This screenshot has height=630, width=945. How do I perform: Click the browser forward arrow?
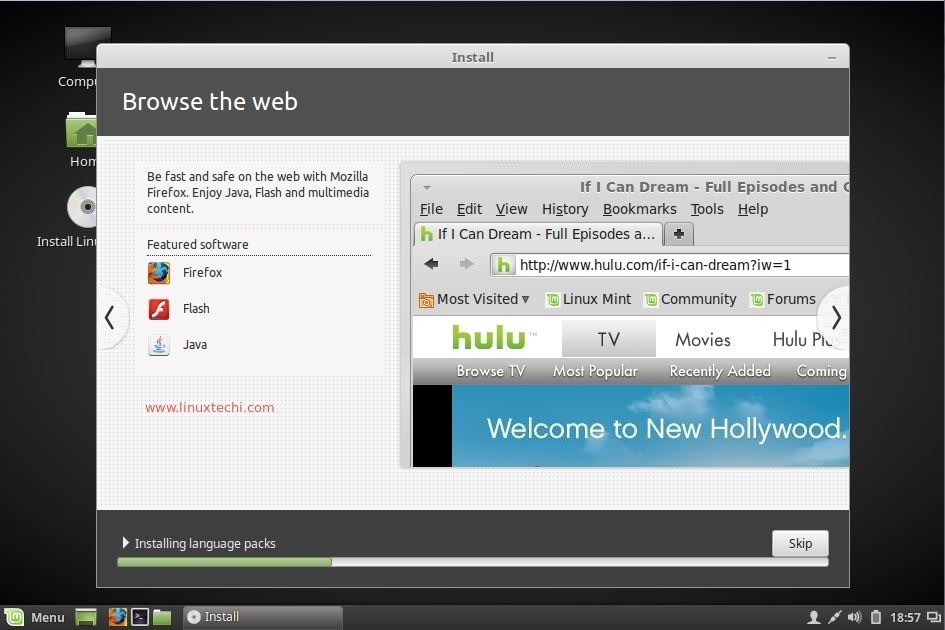(466, 264)
